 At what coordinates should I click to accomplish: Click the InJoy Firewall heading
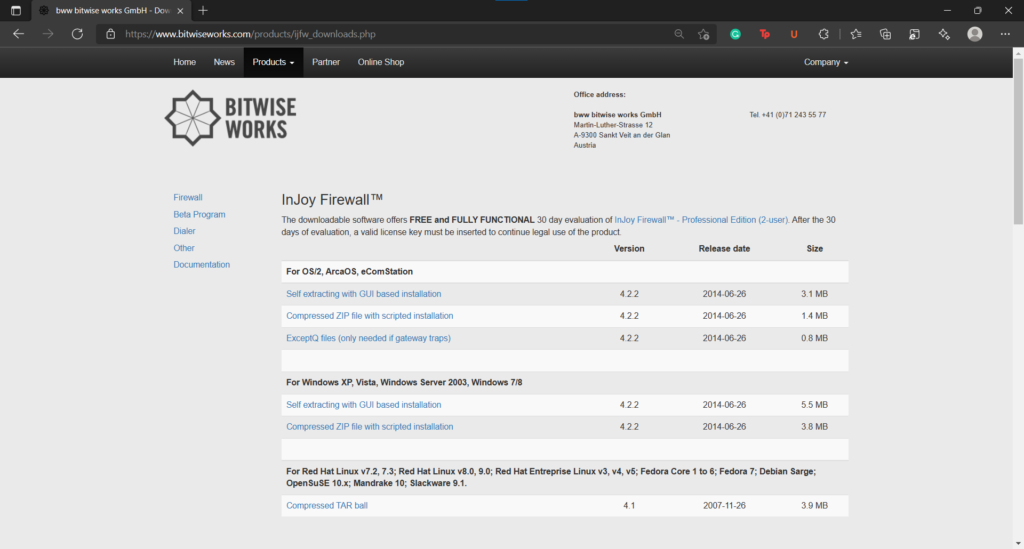click(332, 200)
